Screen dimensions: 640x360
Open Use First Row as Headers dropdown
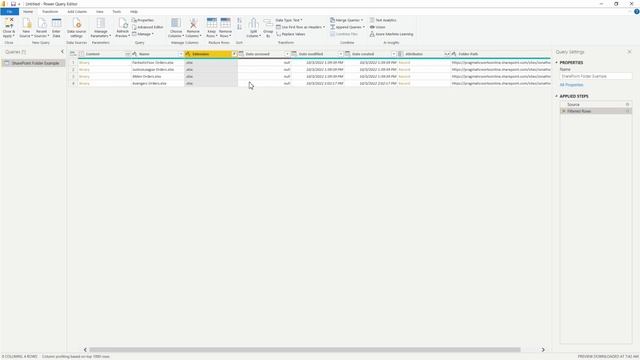point(300,27)
